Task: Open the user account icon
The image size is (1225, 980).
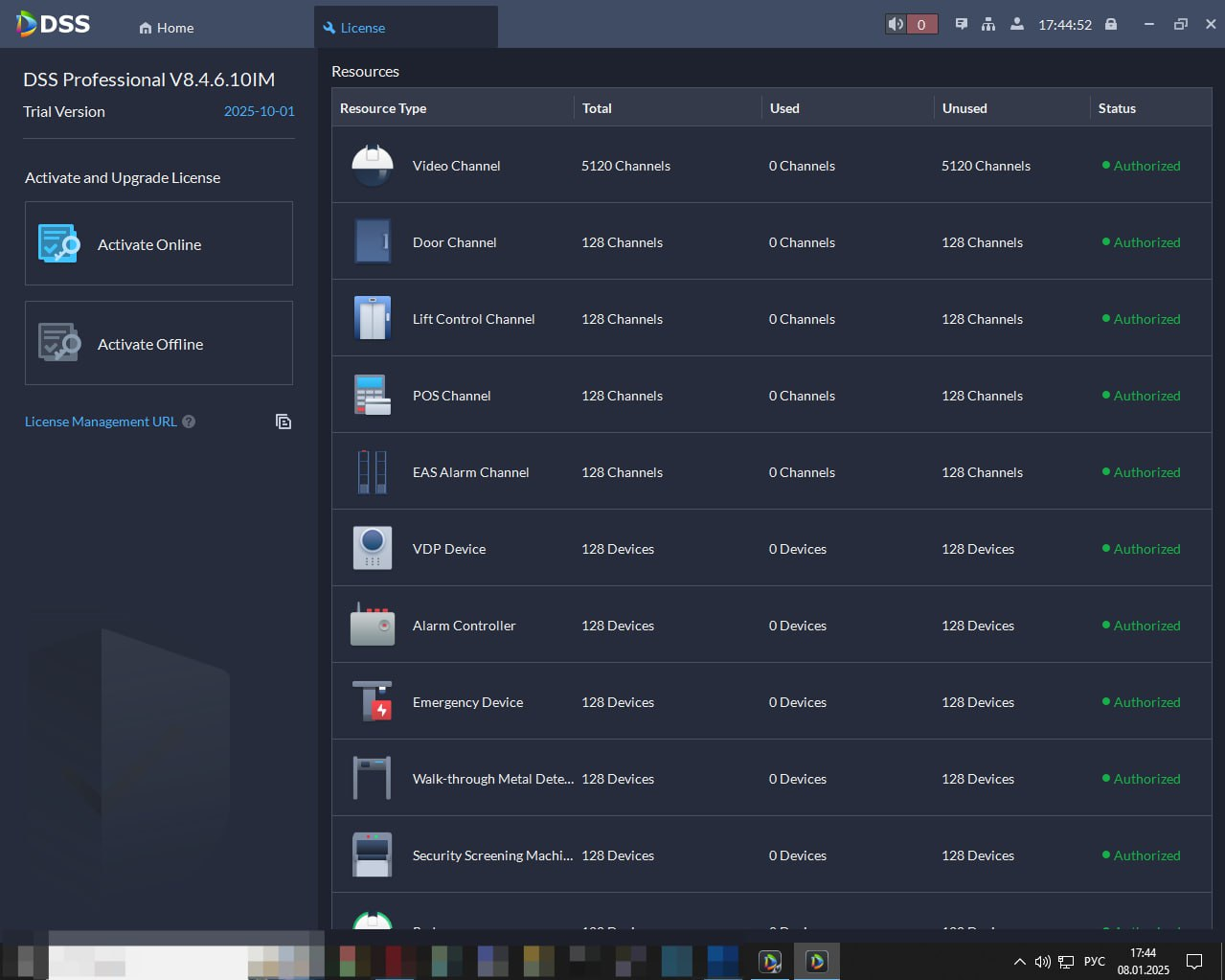Action: [1016, 24]
